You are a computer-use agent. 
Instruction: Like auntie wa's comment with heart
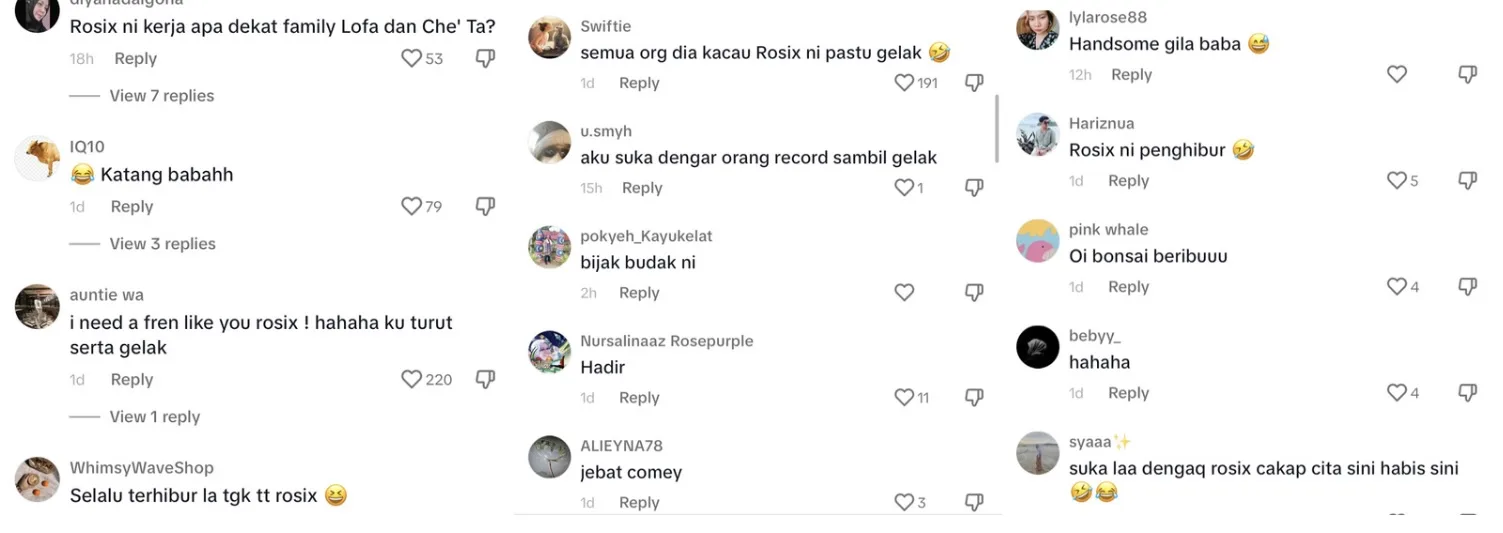[412, 380]
